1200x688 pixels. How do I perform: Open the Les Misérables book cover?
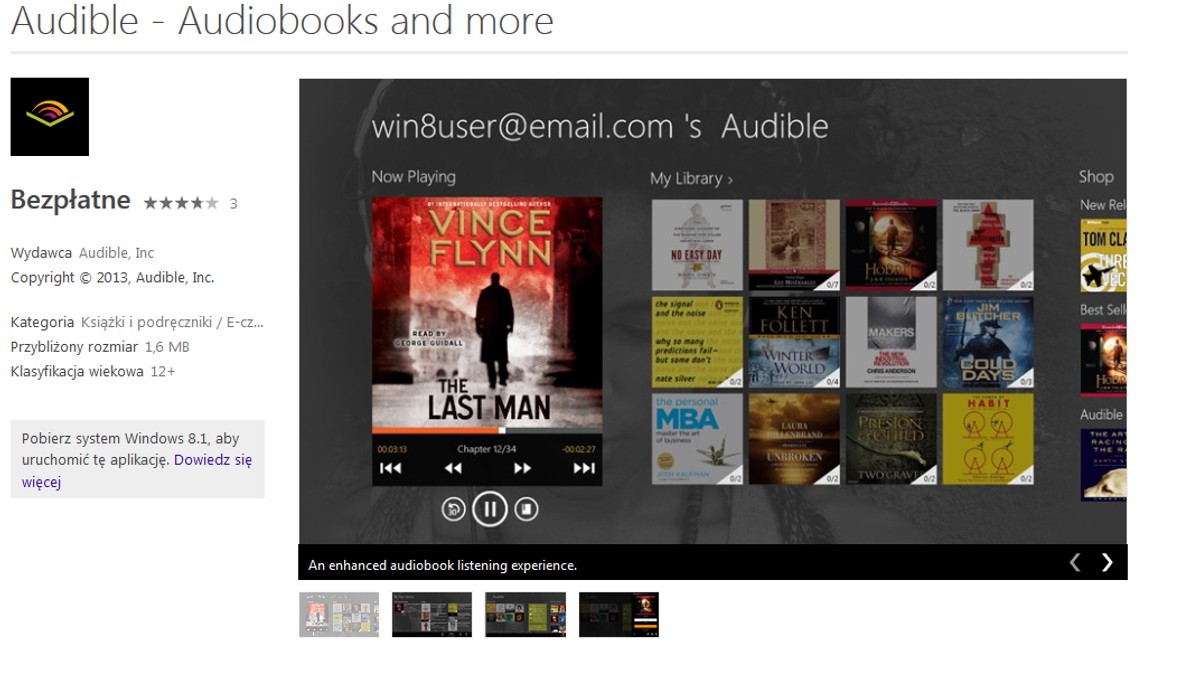[x=794, y=245]
